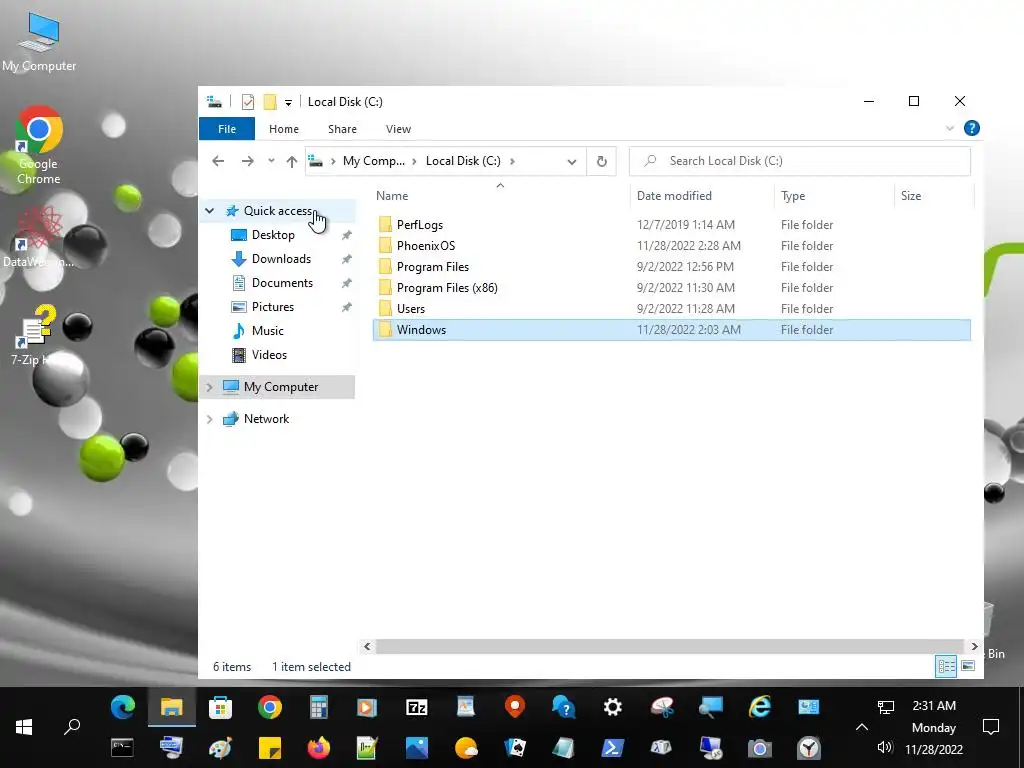
Task: Open Sticky Notes from taskbar
Action: pos(270,747)
